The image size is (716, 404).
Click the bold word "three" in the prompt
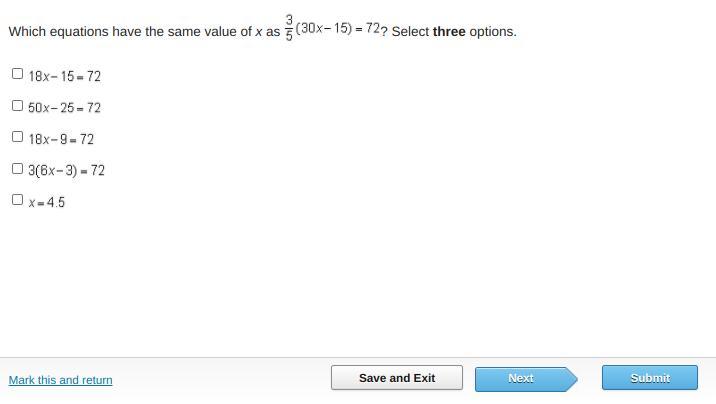point(449,32)
